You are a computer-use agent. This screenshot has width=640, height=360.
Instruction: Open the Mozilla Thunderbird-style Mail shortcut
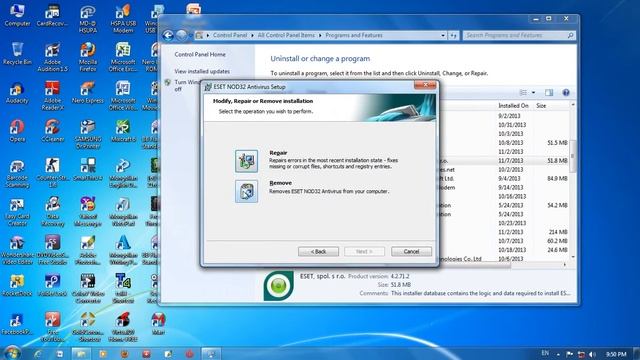click(158, 323)
